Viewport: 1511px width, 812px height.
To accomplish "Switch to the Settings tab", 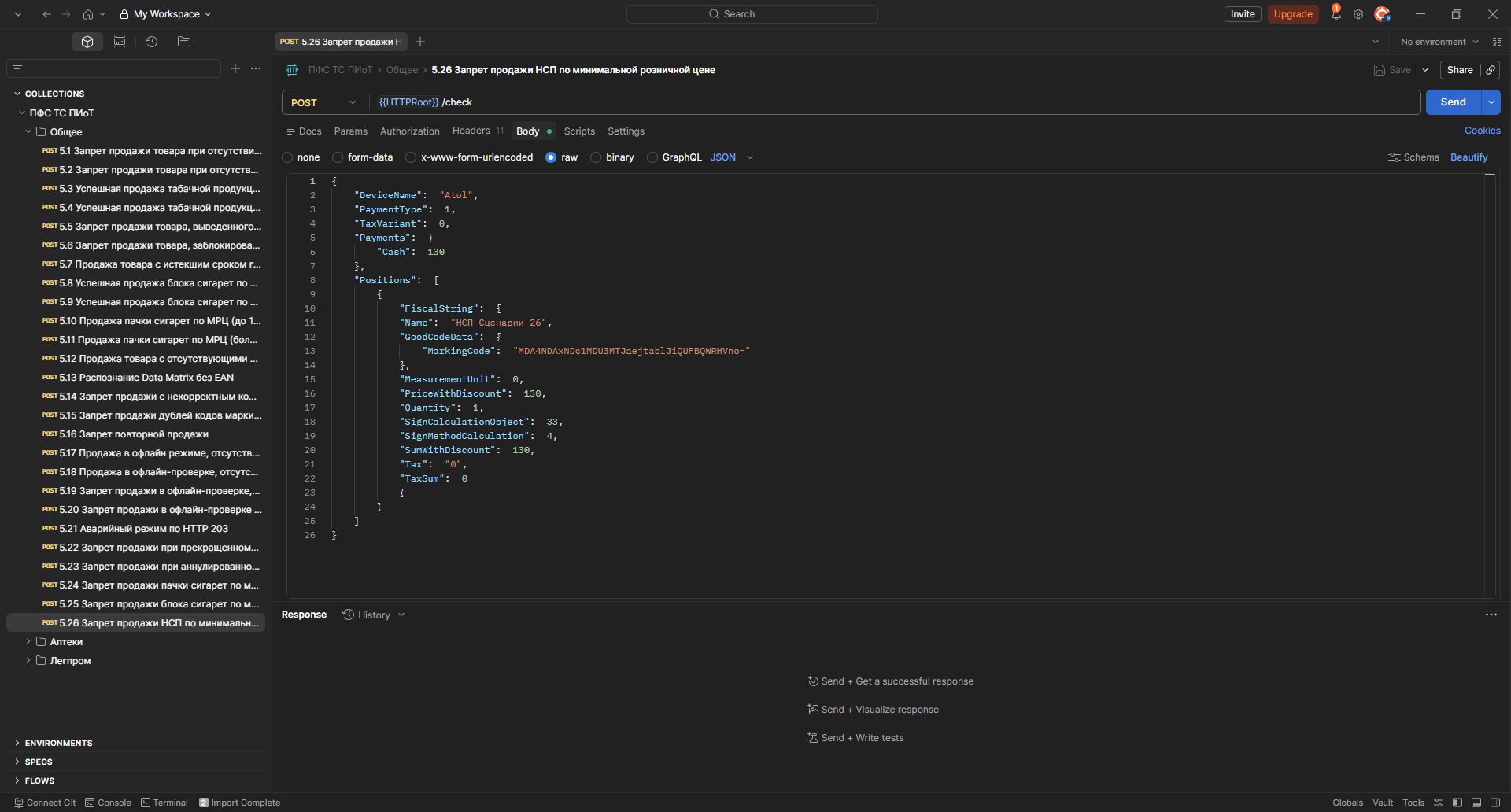I will [x=626, y=131].
